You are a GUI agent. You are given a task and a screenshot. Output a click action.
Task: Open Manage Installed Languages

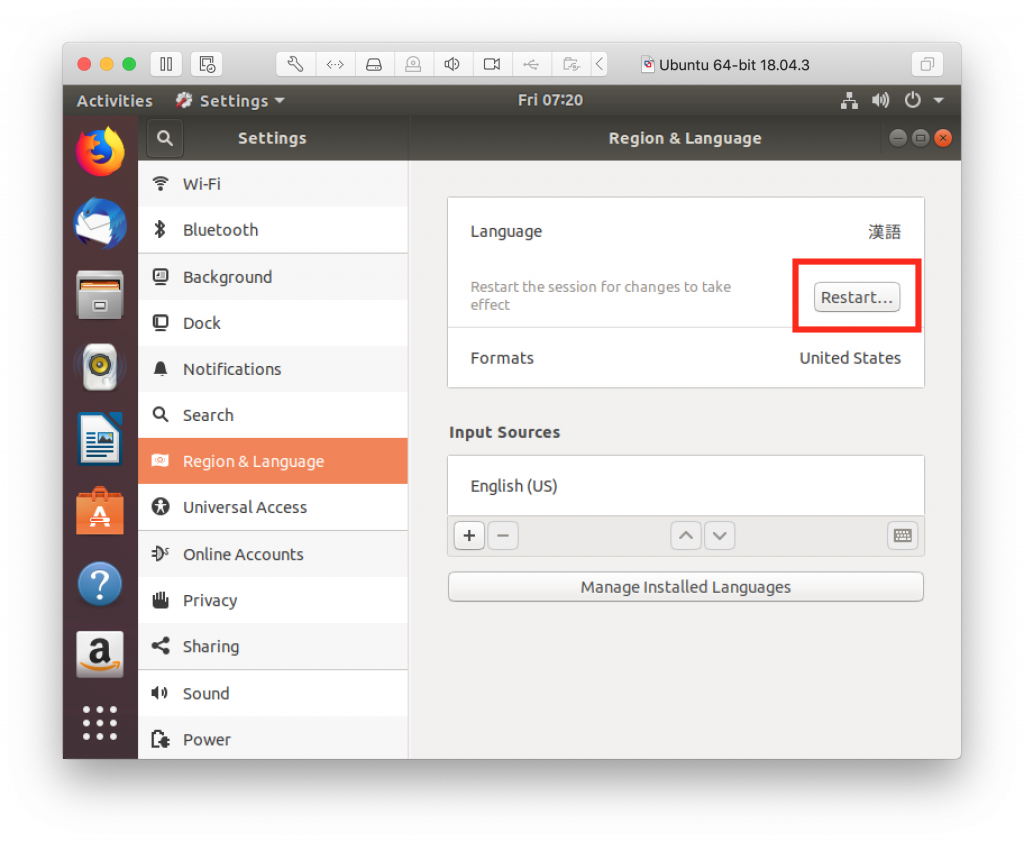[x=685, y=587]
